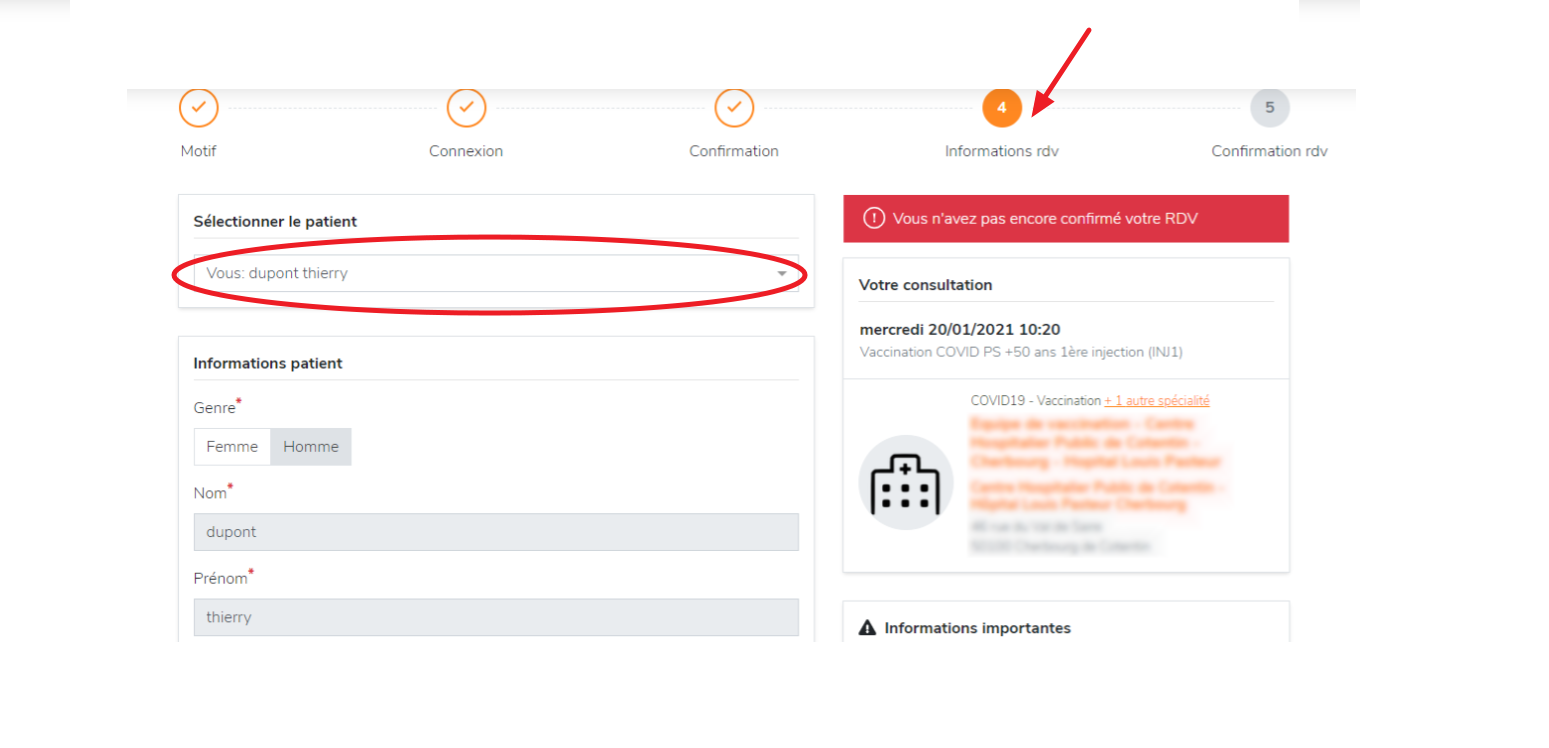
Task: Click the red unconfirmed RDV alert banner
Action: [x=1065, y=218]
